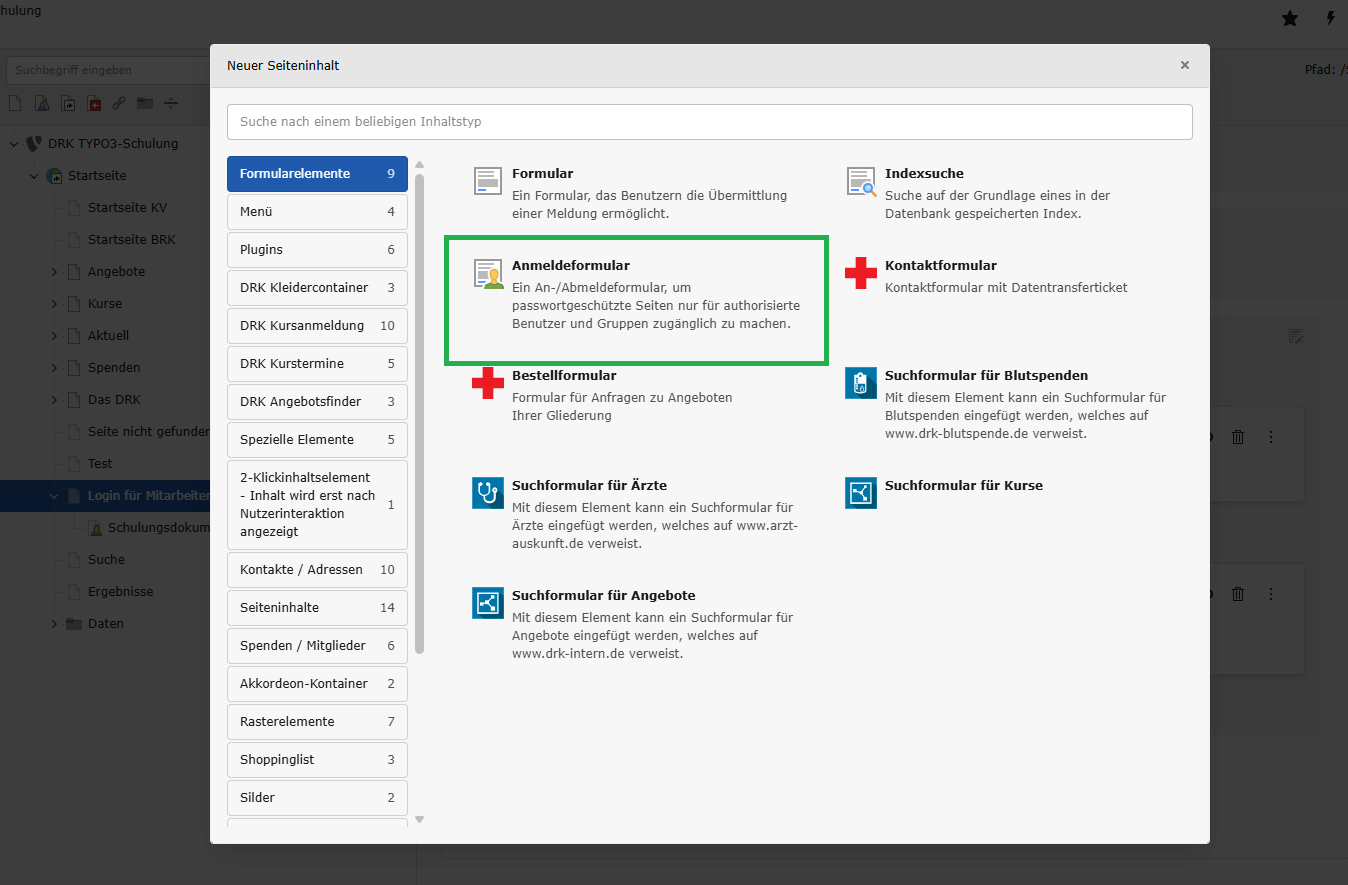Click the category list scroll-down arrow
Screen dimensions: 1348x885
coord(420,819)
